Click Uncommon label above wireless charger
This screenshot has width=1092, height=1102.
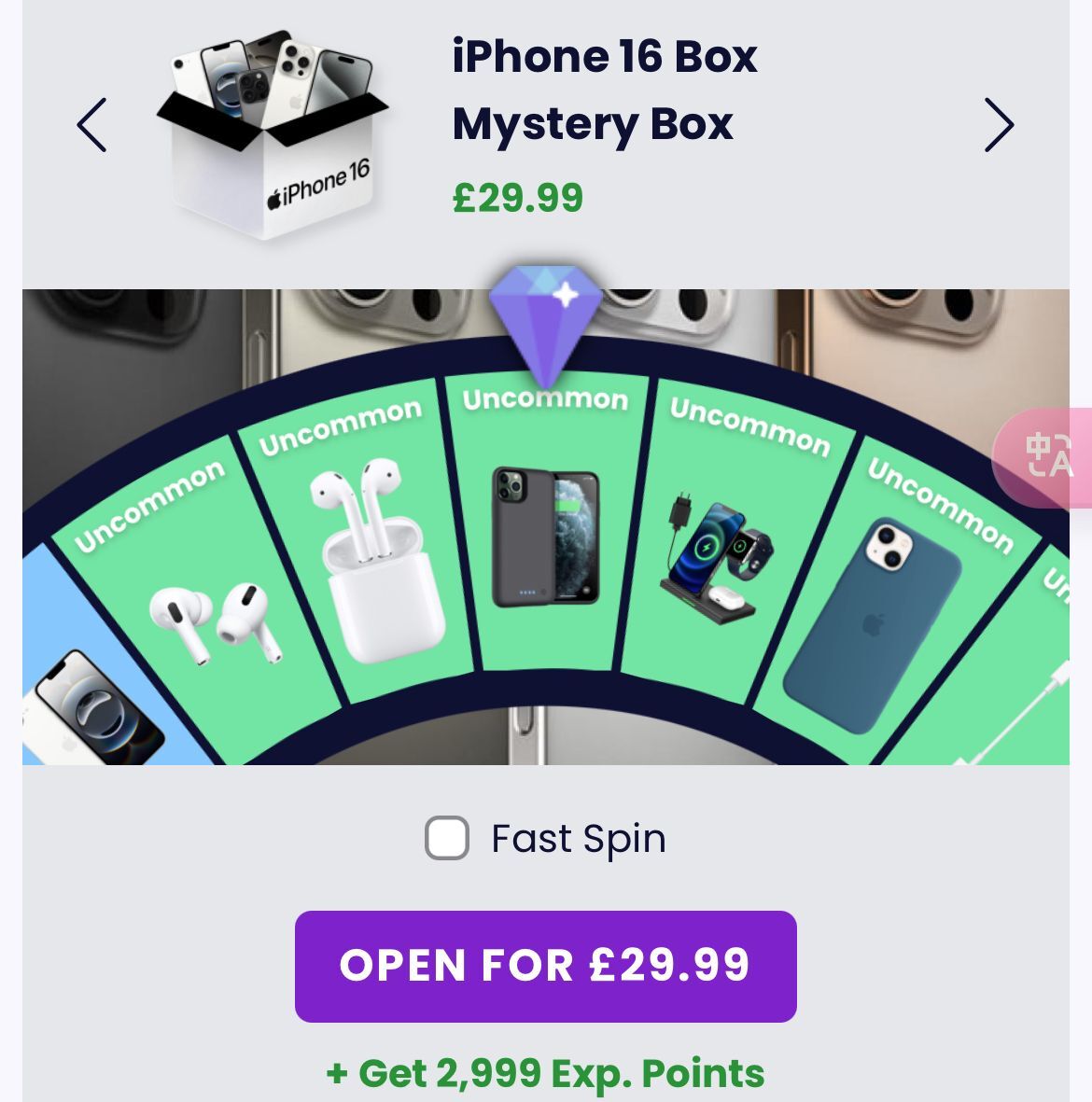tap(749, 425)
